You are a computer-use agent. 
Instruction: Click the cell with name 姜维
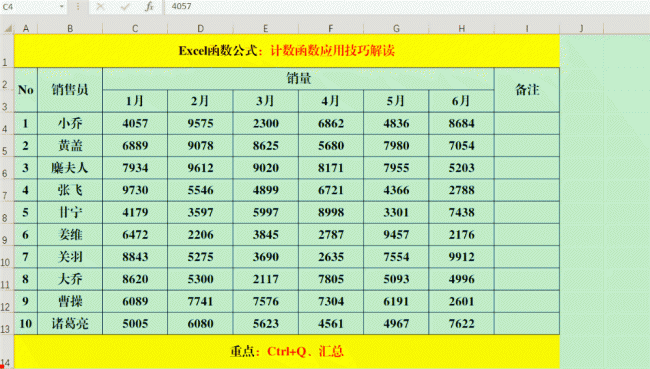coord(70,235)
